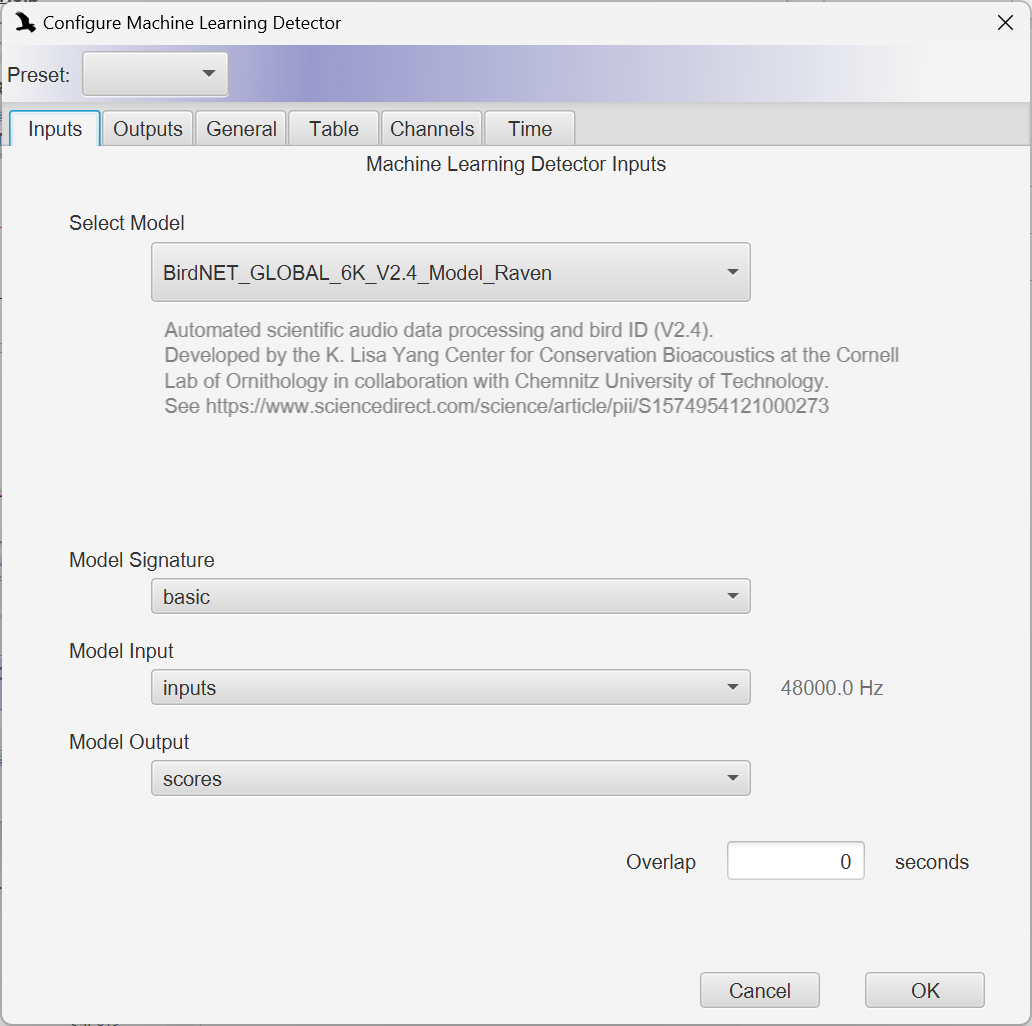
Task: Open the Model Output dropdown set to scores
Action: pos(451,779)
